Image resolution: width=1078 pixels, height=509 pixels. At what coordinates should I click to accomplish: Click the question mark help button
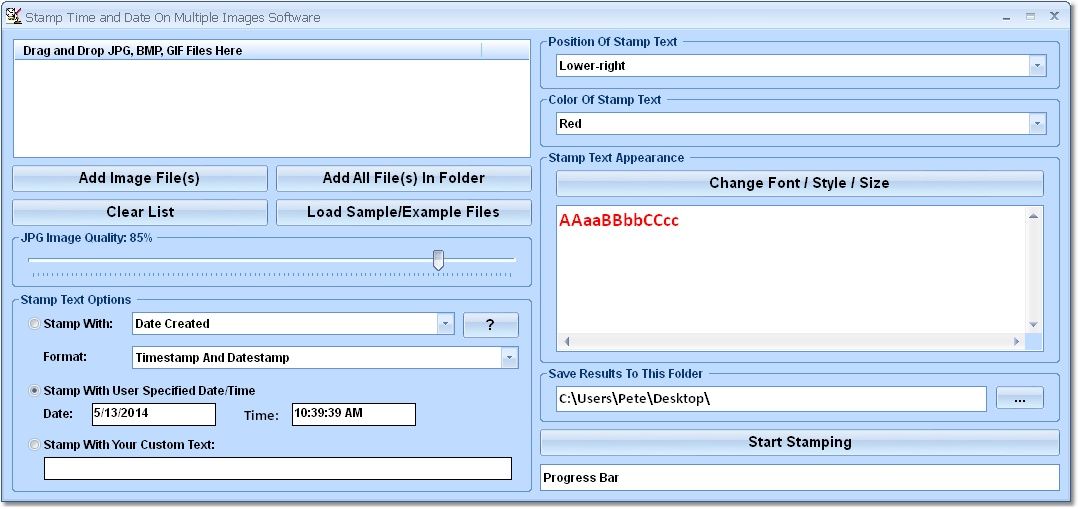pos(490,325)
